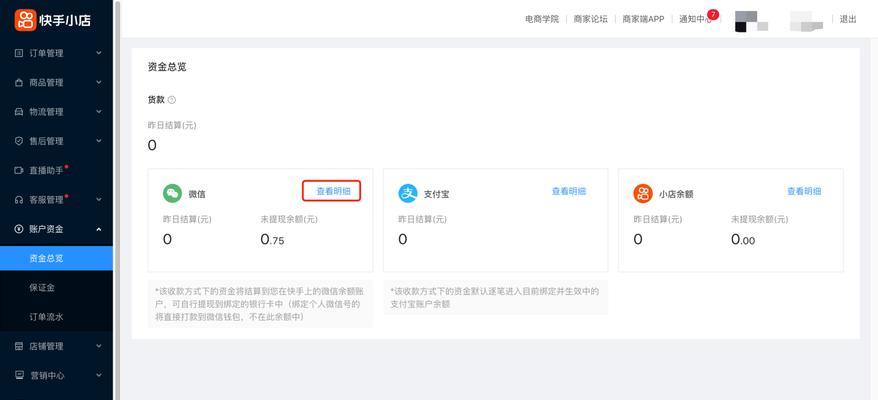Click the red notification badge showing 7
The height and width of the screenshot is (400, 878).
click(713, 14)
